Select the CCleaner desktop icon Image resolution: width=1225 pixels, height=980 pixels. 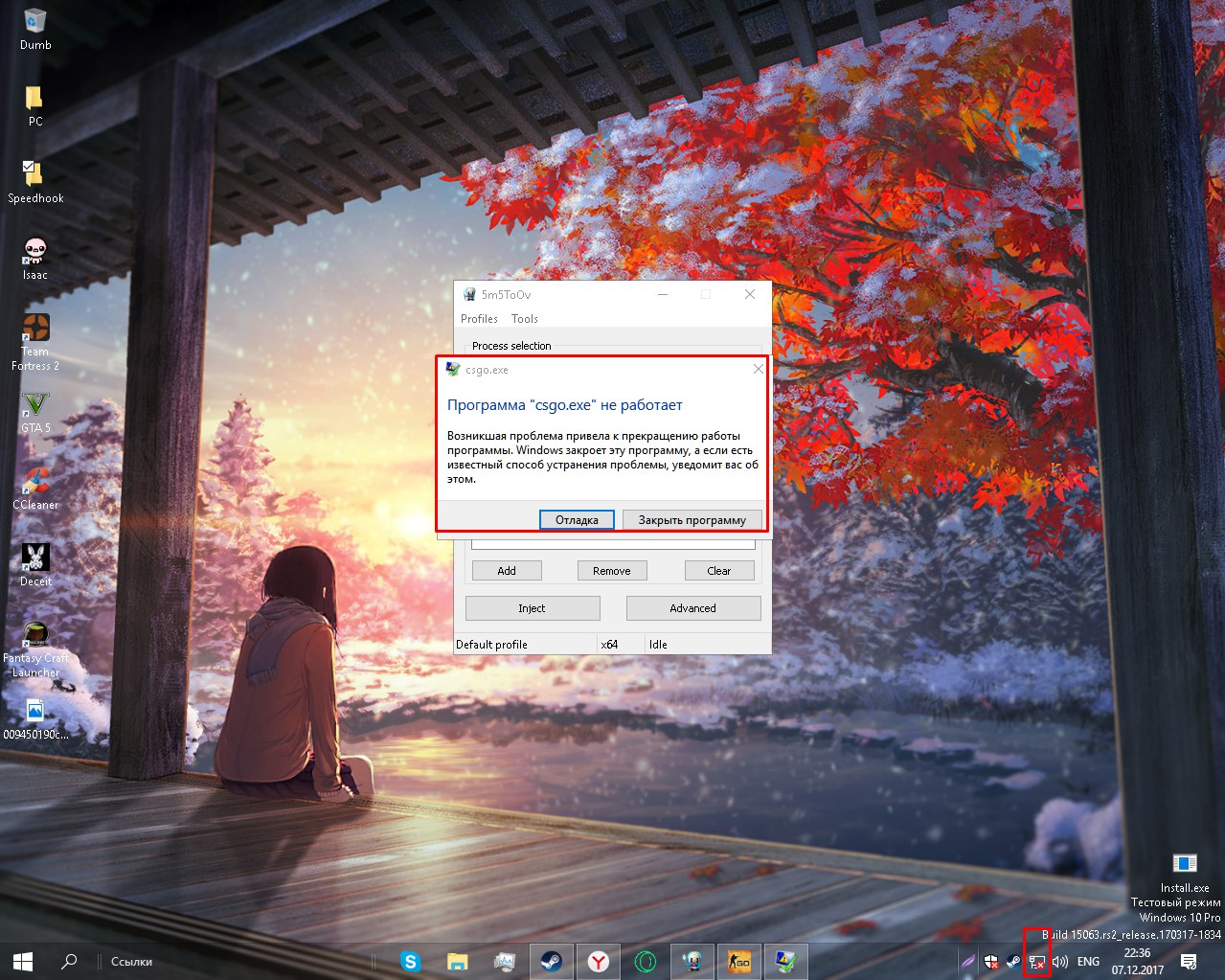tap(35, 487)
